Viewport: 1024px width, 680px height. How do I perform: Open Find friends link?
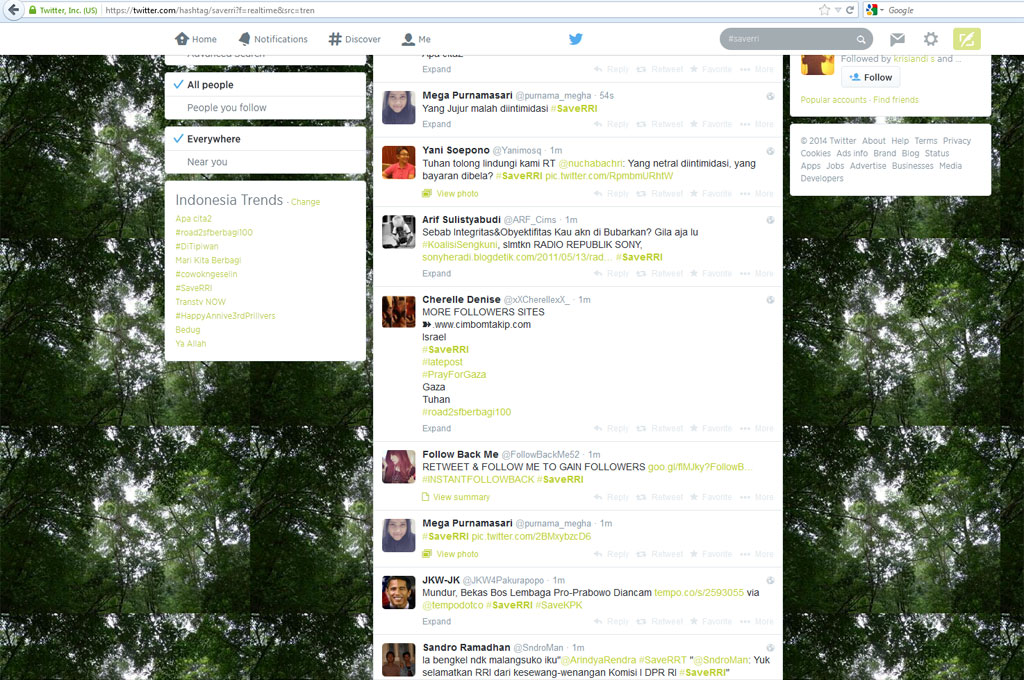[895, 100]
